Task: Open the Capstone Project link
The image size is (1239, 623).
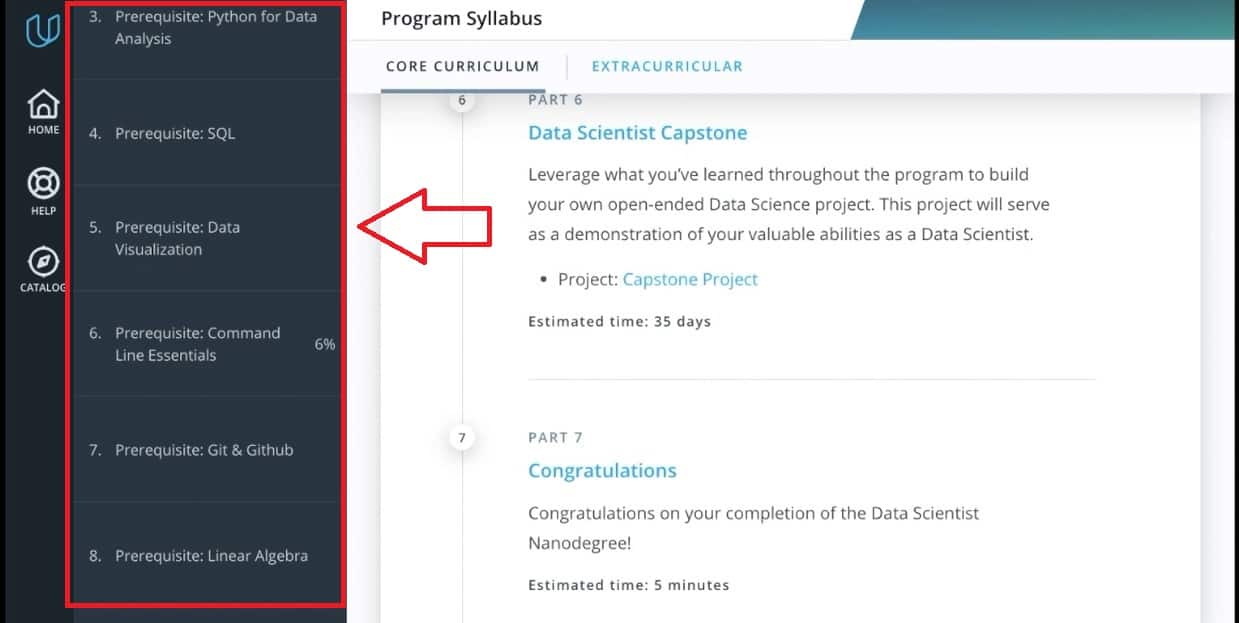Action: point(690,279)
